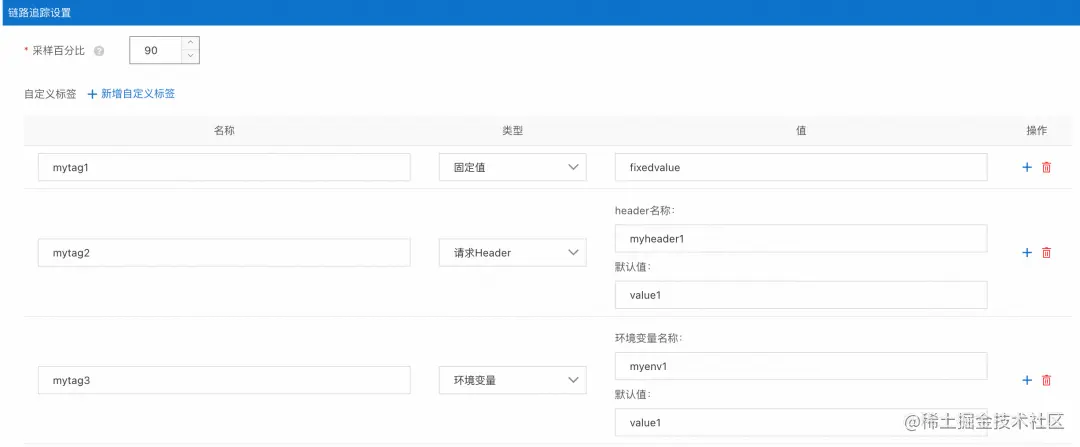The height and width of the screenshot is (447, 1080).
Task: Decrease sampling percentage with down arrow
Action: 191,56
